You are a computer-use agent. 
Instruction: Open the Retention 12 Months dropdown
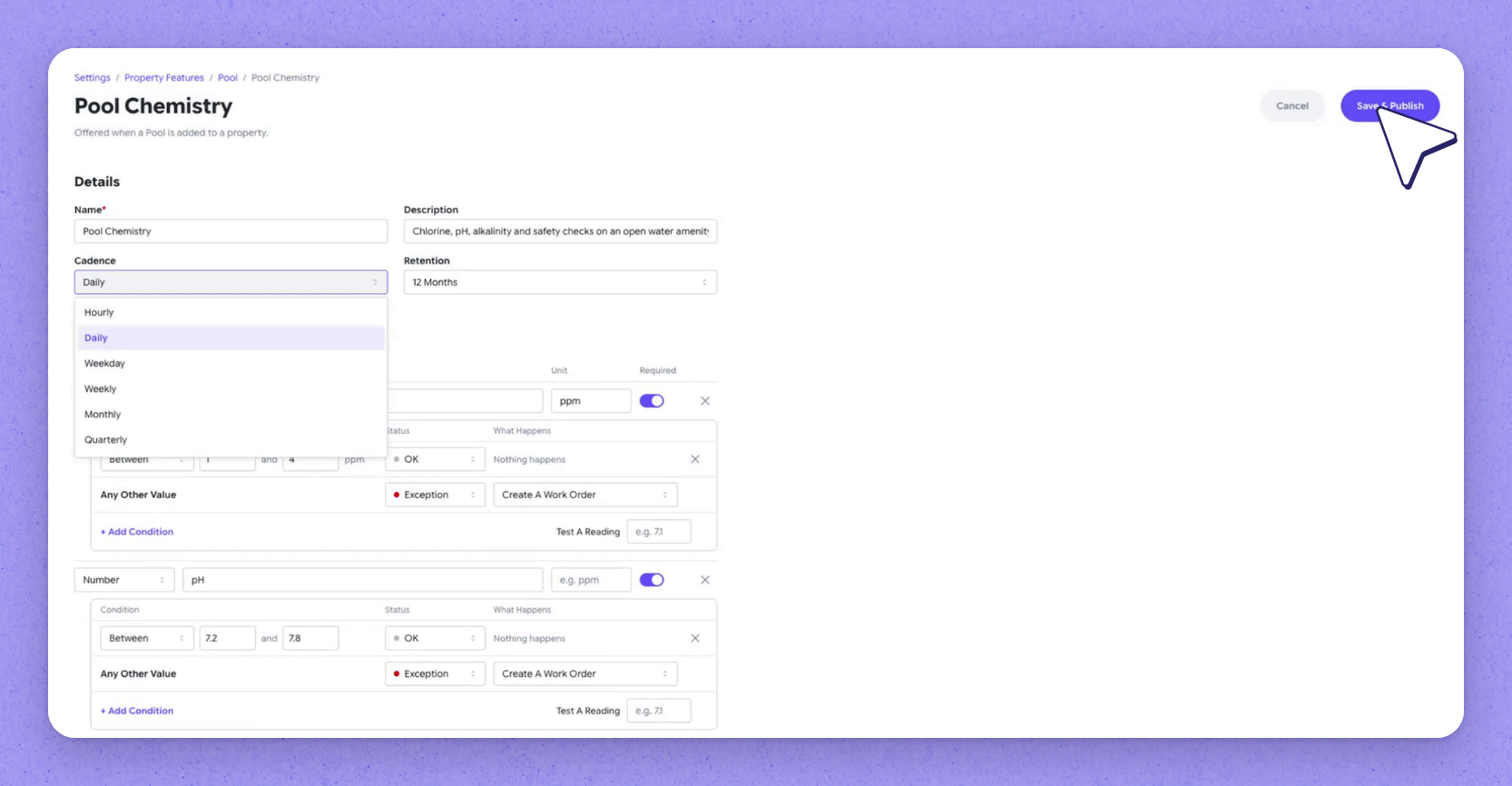pos(560,282)
